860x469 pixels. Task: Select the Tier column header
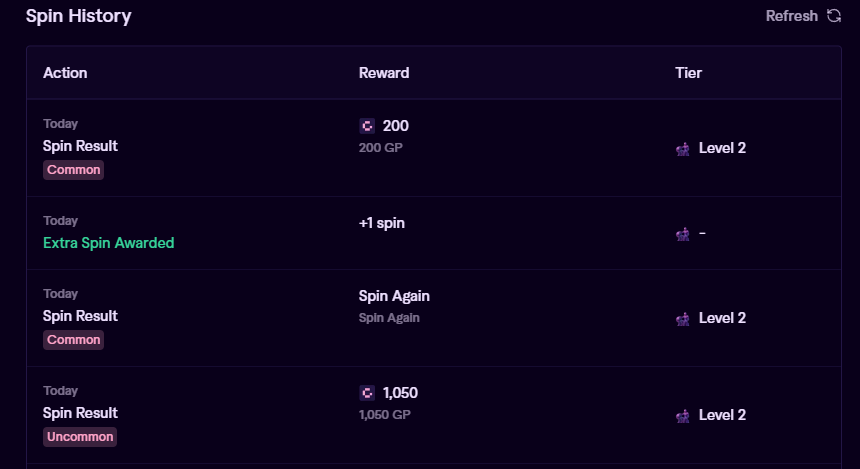click(689, 73)
